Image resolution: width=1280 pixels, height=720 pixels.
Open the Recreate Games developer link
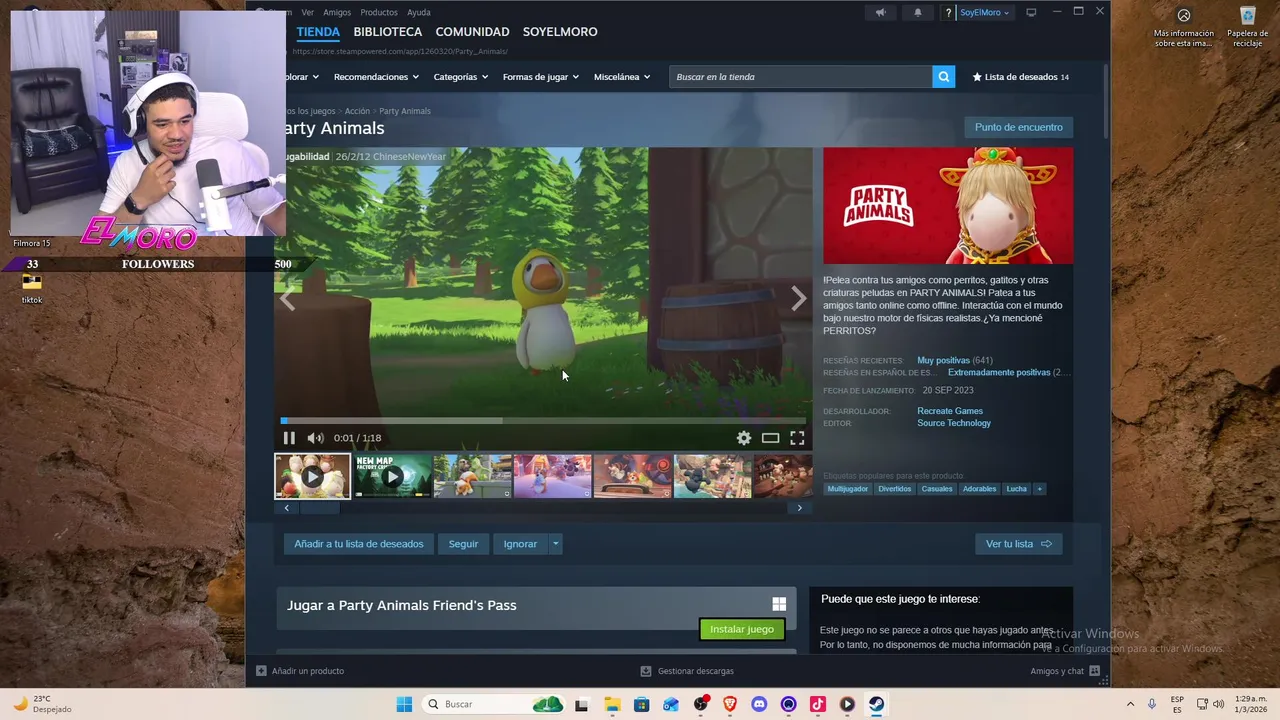[x=950, y=411]
